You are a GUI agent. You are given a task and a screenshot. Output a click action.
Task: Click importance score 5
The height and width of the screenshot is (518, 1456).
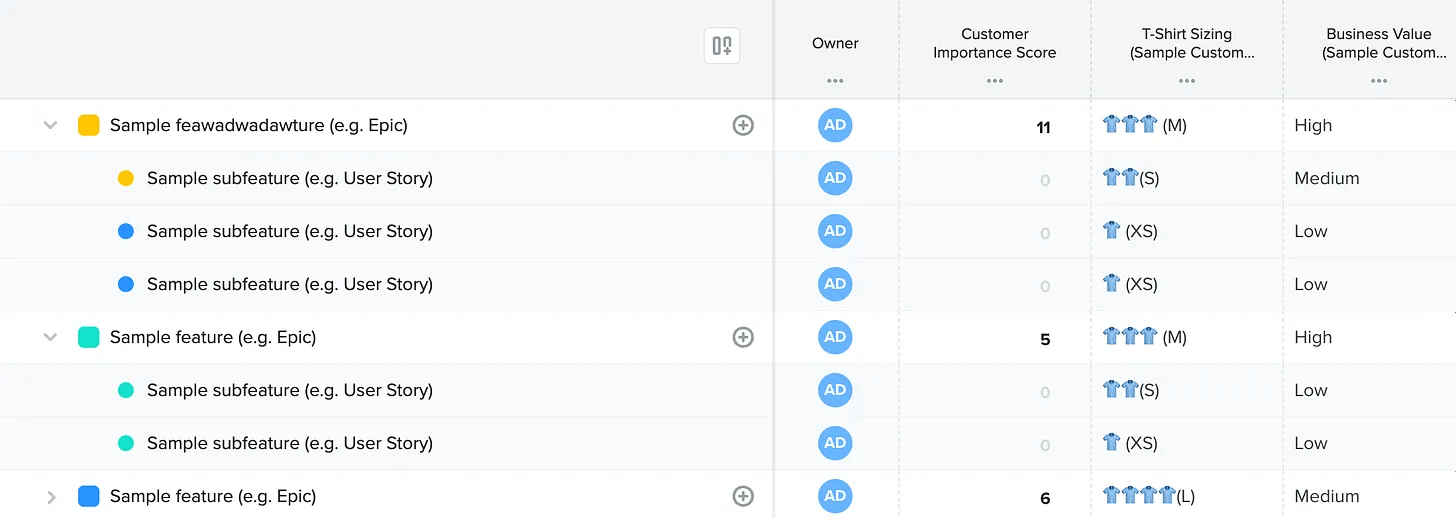1045,339
